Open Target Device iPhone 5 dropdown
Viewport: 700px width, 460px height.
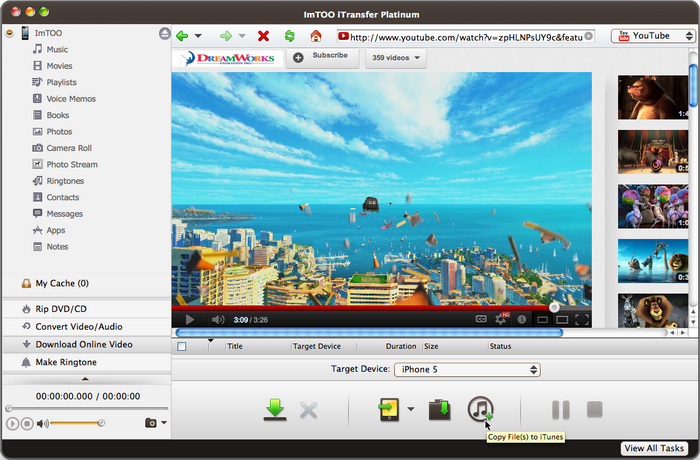pyautogui.click(x=467, y=369)
